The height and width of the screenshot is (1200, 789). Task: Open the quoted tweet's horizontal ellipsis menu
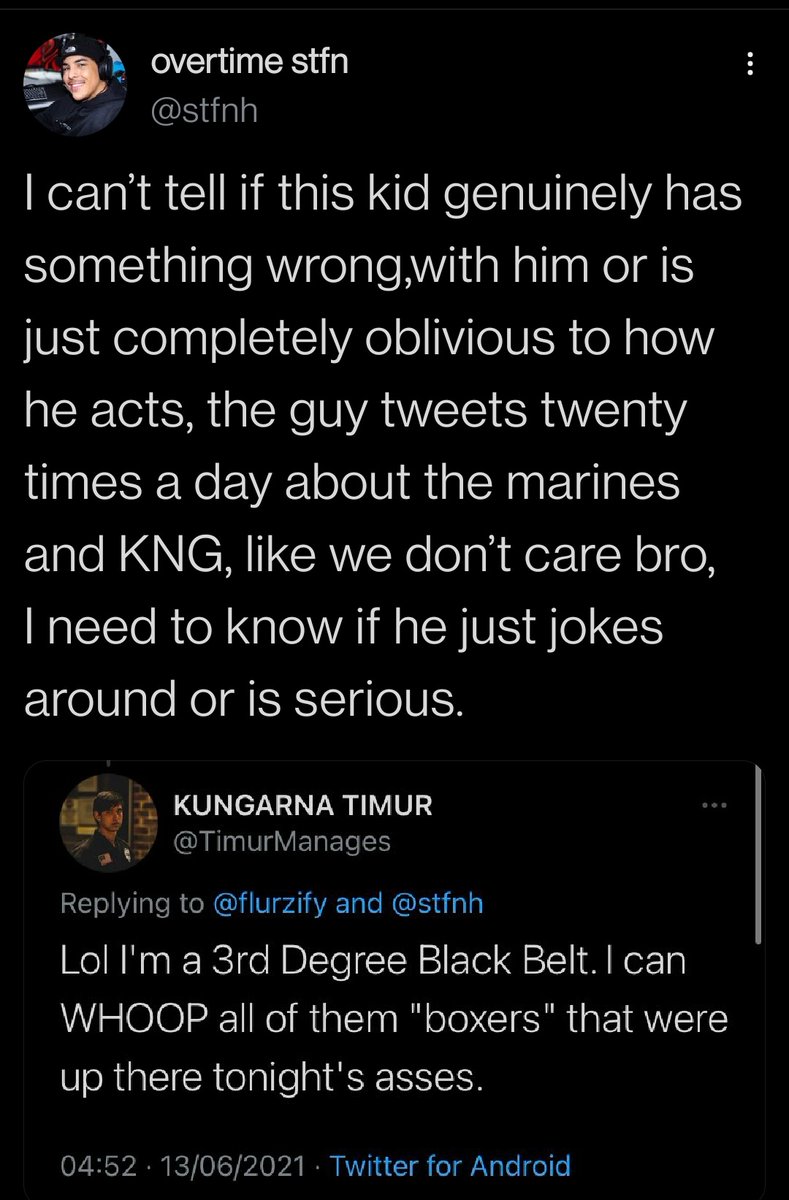715,806
